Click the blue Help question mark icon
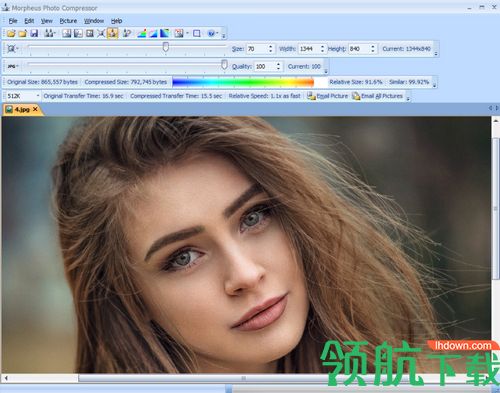The image size is (500, 393). point(211,33)
